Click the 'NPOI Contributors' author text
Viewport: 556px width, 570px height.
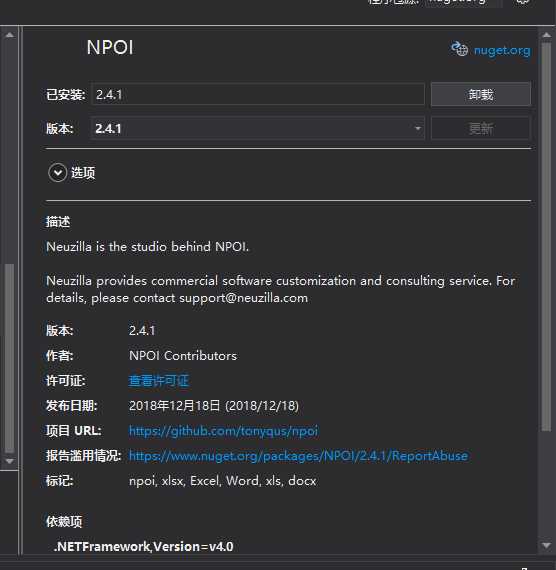coord(183,356)
